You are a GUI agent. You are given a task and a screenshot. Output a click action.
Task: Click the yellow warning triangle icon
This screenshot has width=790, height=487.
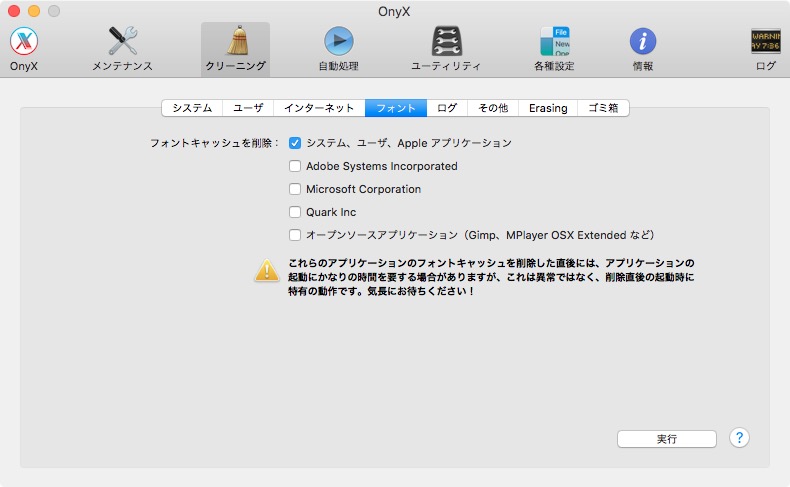click(267, 270)
